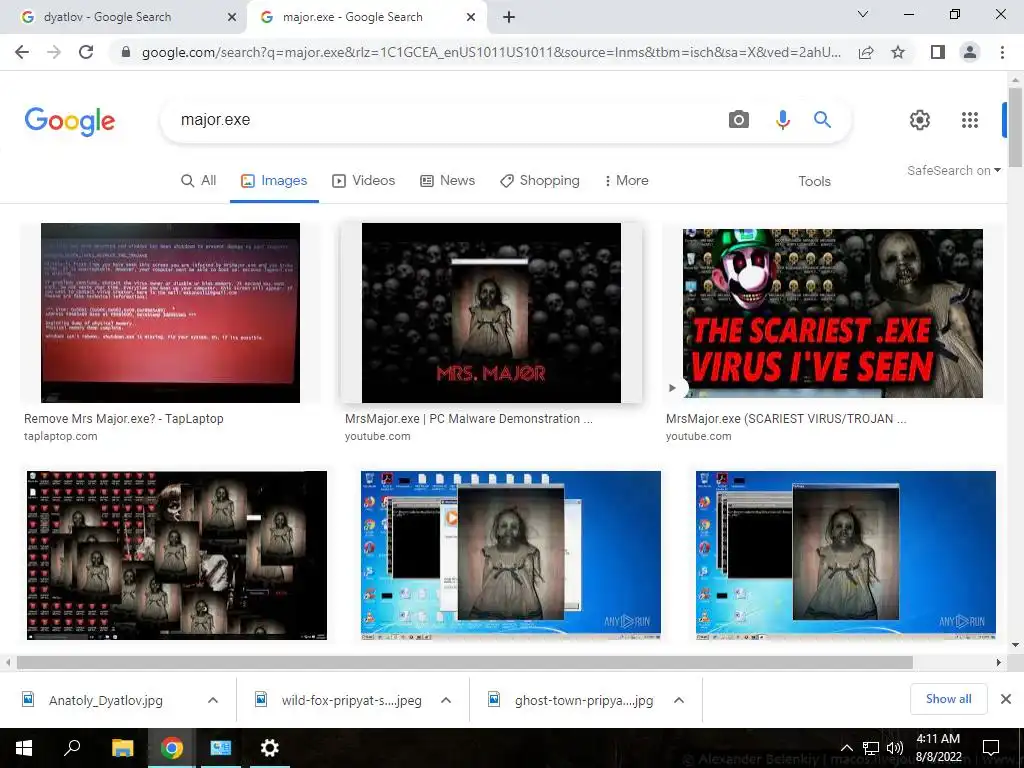Open 'MrsMajor.exe | PC Malware Demonstration' link
1024x768 pixels.
click(x=469, y=419)
